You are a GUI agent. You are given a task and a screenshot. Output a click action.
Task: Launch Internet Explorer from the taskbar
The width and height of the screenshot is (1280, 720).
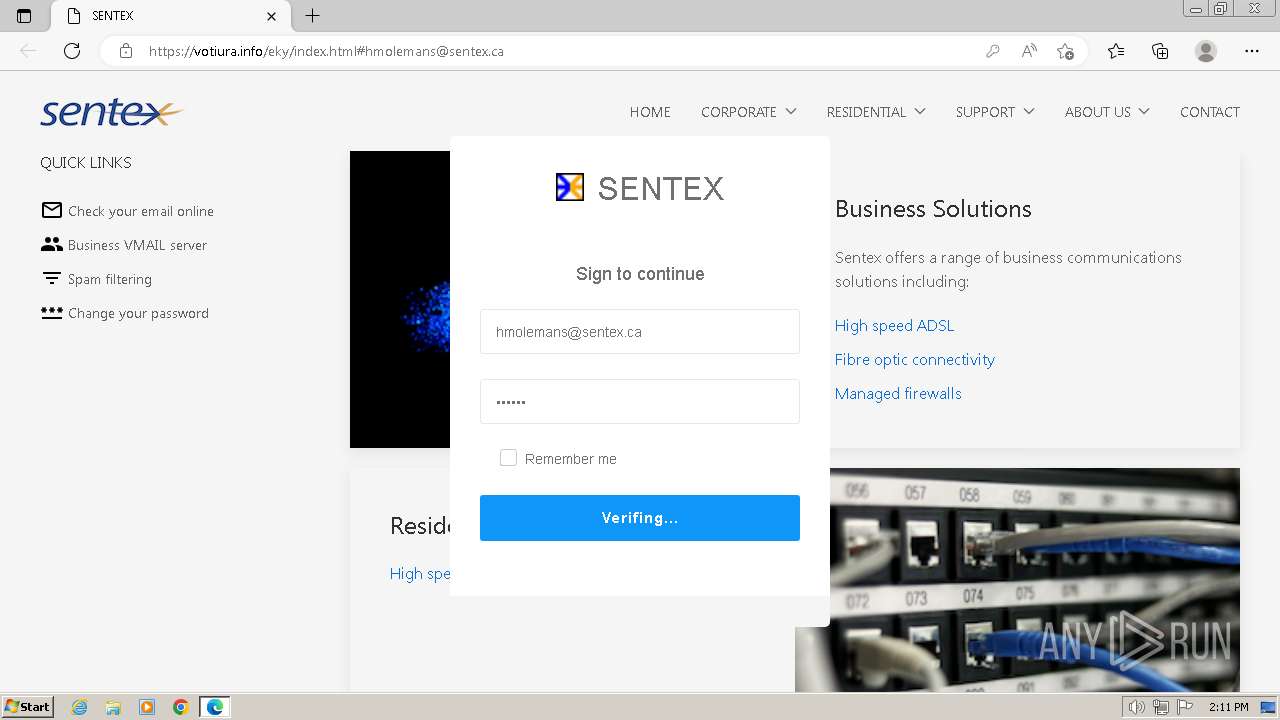click(79, 707)
